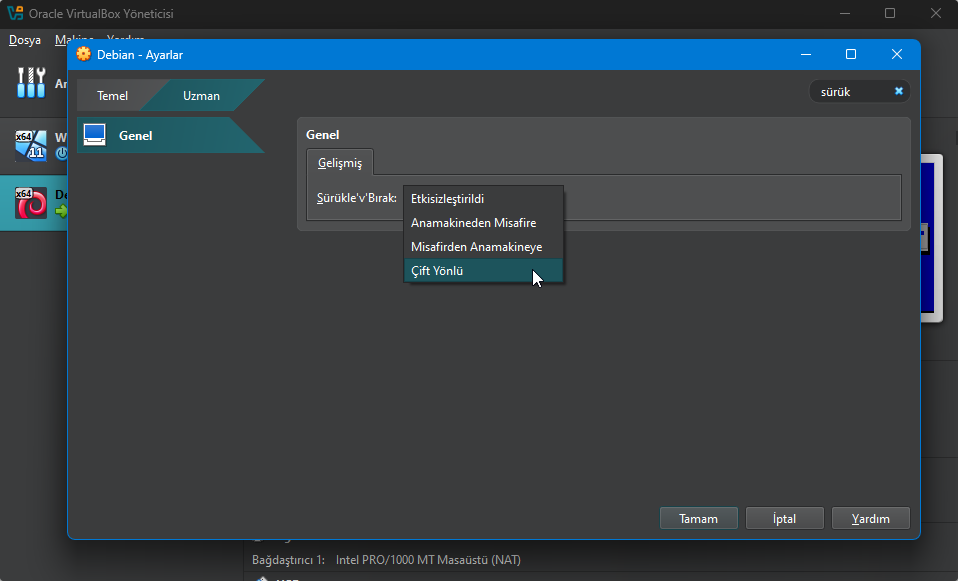
Task: Confirm settings with the Tamam button
Action: tap(698, 518)
